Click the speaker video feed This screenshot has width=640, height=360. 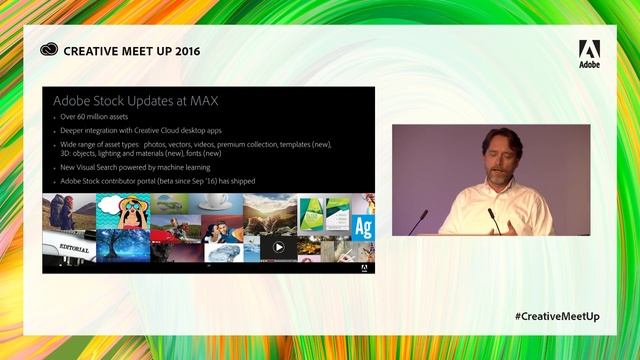click(x=491, y=180)
